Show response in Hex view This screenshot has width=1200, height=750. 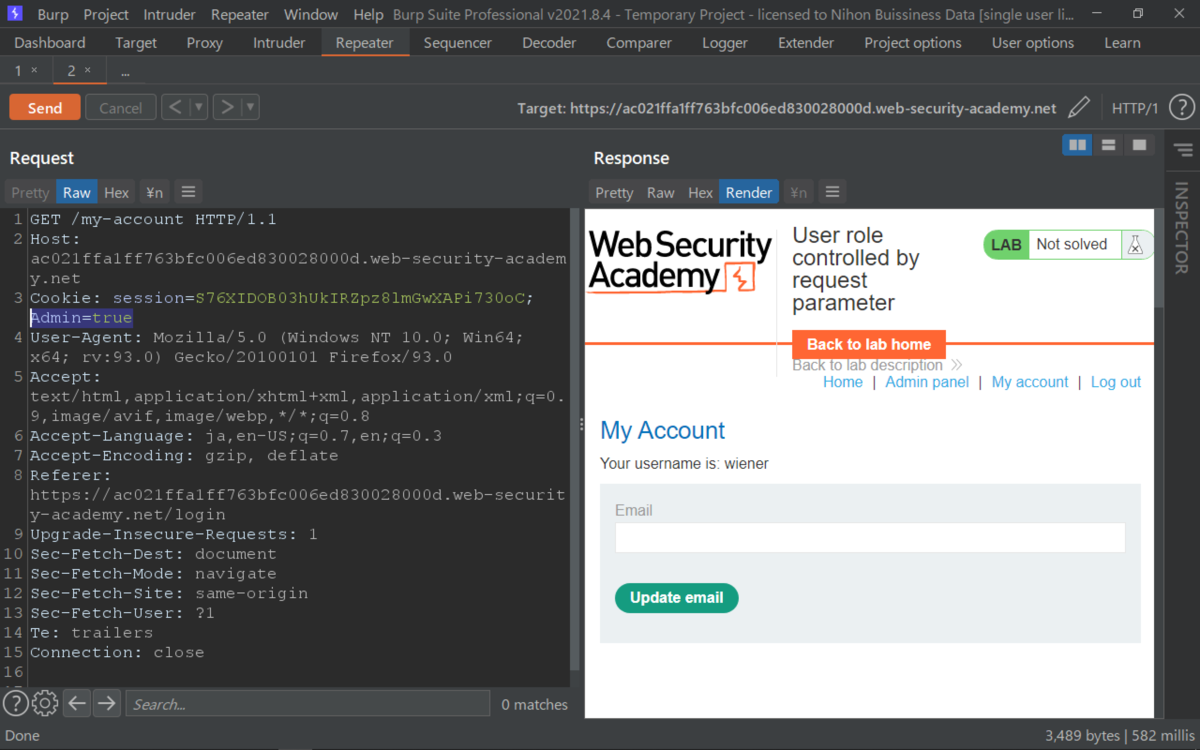pyautogui.click(x=701, y=192)
